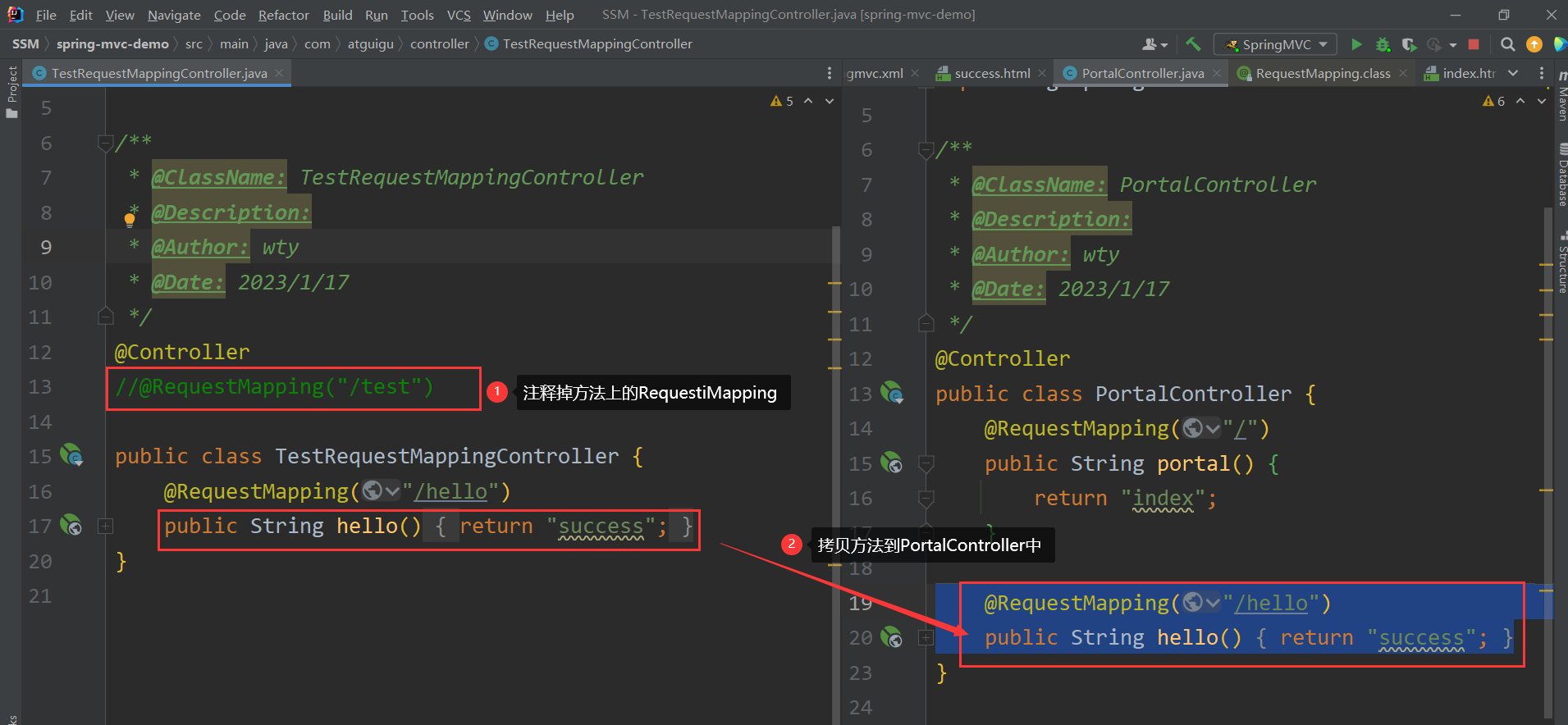Click the atguigu breadcrumb segment
The height and width of the screenshot is (725, 1568).
point(370,43)
